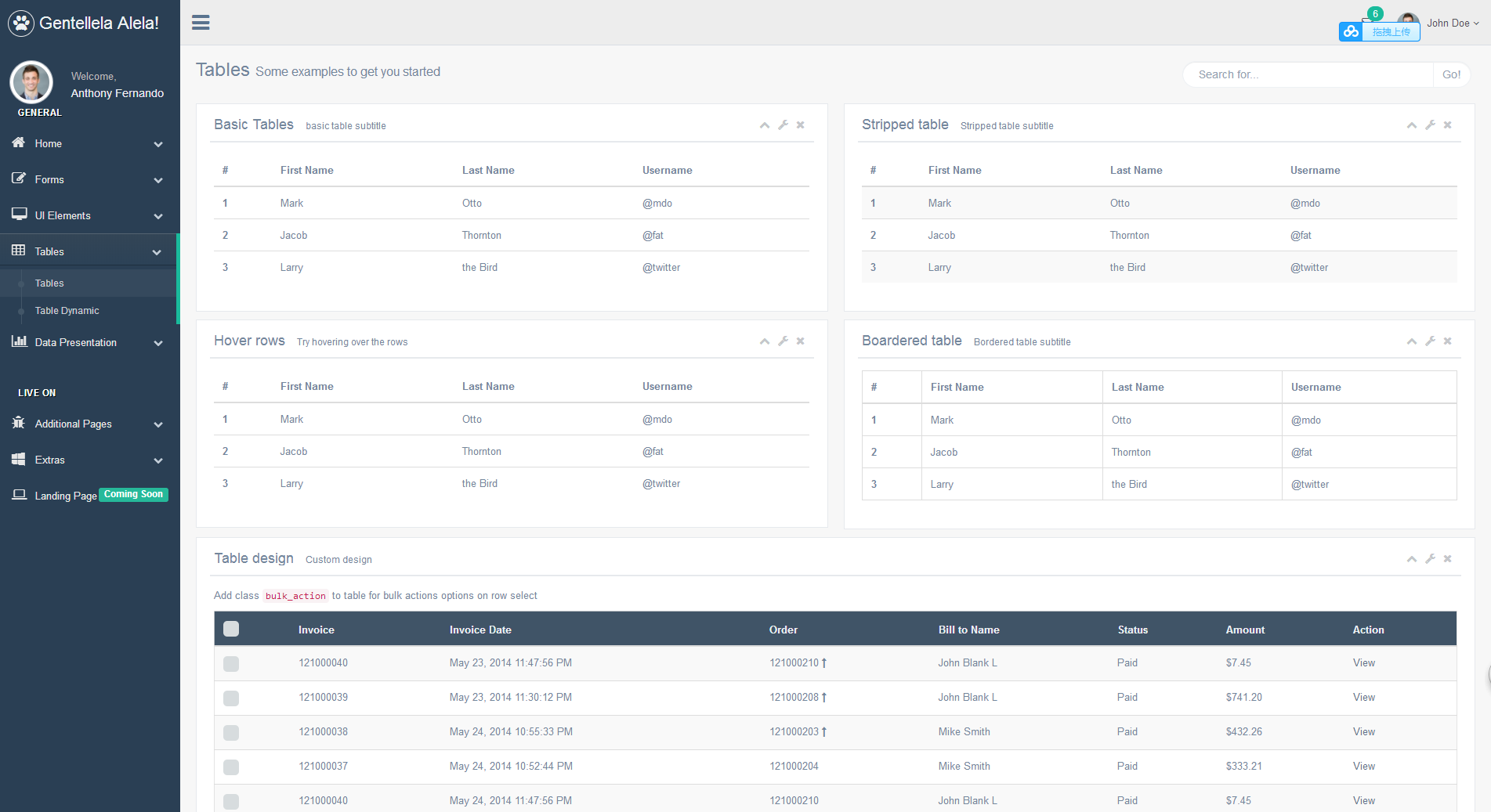Click the arrow icon beside order 121000203
The width and height of the screenshot is (1491, 812).
[x=824, y=732]
